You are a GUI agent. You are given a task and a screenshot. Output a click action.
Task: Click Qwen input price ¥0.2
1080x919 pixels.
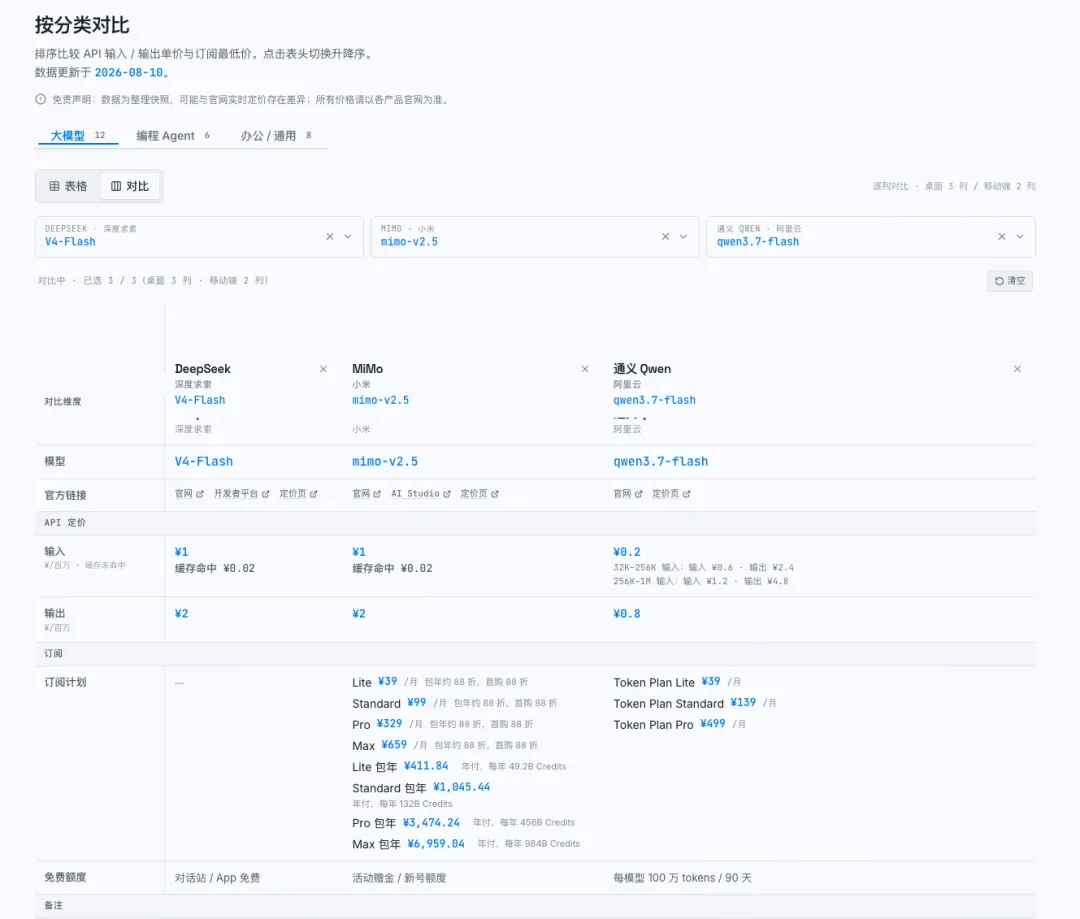tap(627, 552)
